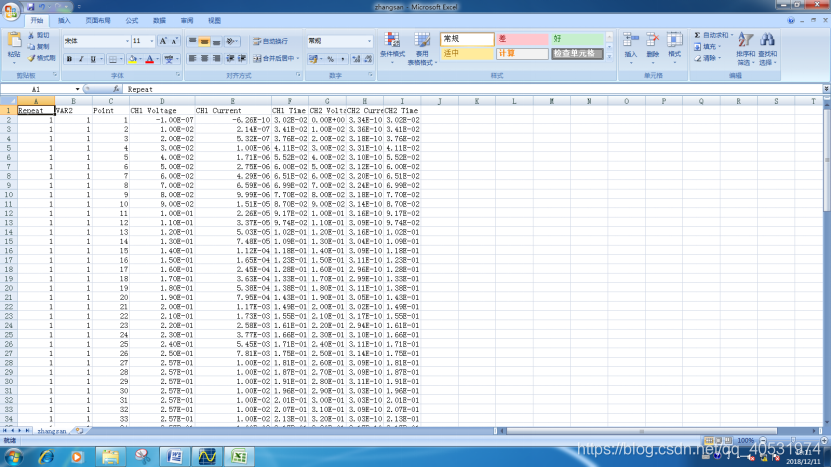
Task: Align text right
Action: [216, 58]
